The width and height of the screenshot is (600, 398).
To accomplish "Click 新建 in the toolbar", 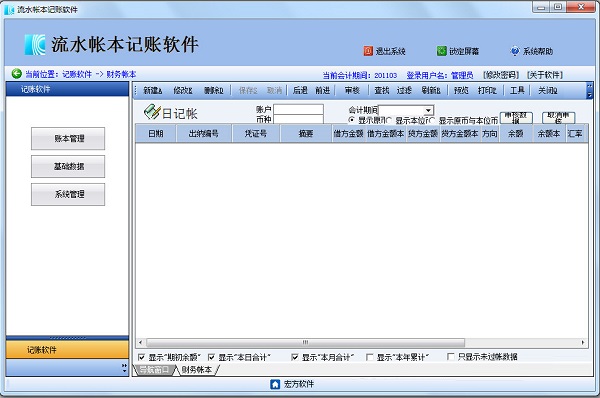I will [x=152, y=91].
